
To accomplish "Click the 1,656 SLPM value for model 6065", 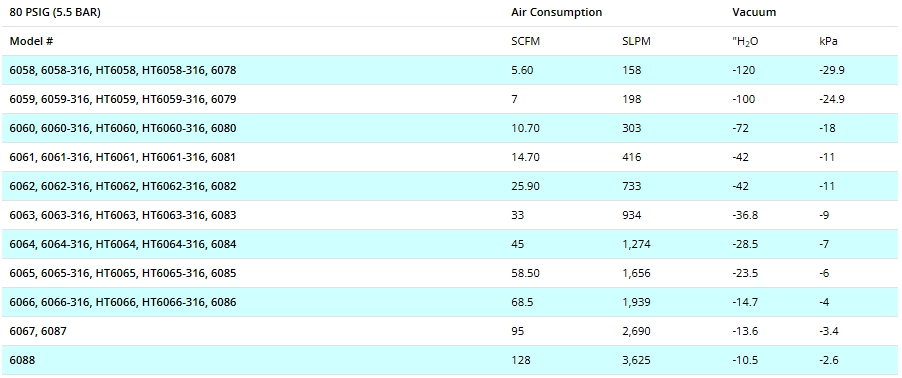I will (636, 273).
